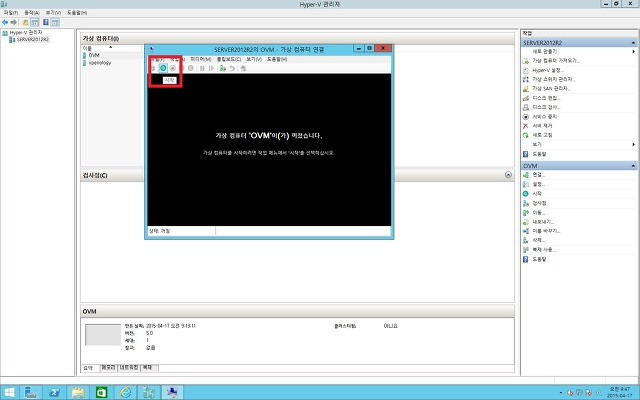Click 이름 바꾸기 action under OVM
The width and height of the screenshot is (640, 400).
[546, 231]
